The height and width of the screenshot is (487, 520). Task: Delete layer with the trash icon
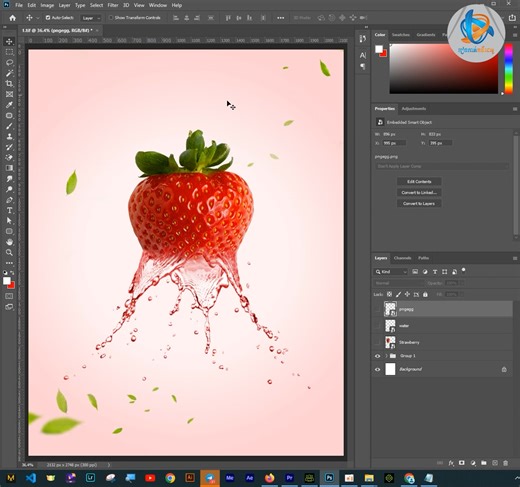506,463
